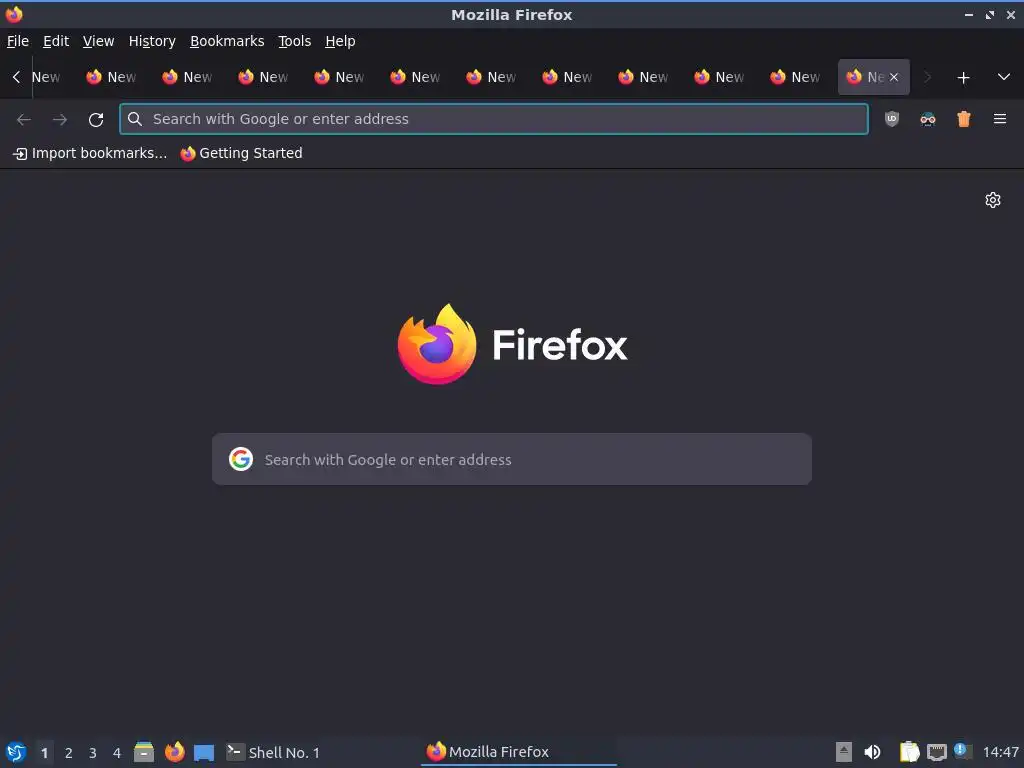Open the network status tray icon

click(936, 752)
